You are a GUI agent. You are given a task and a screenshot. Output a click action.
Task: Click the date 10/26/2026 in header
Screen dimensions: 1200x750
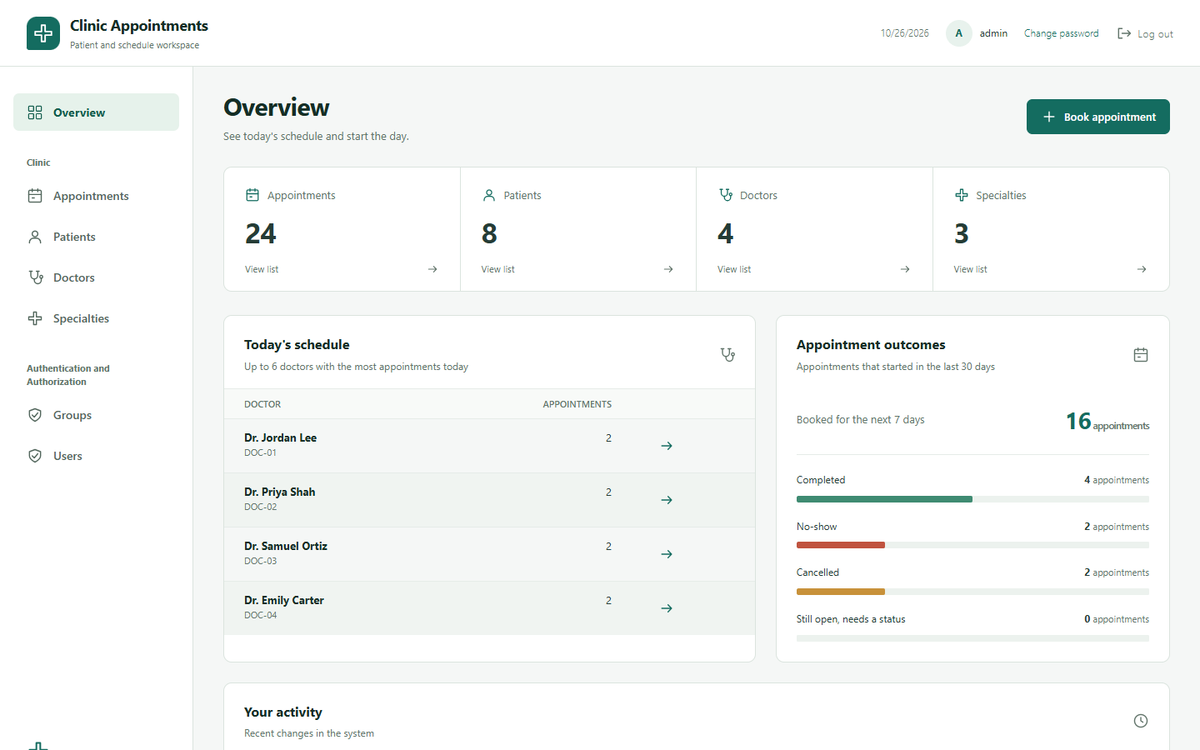tap(905, 34)
